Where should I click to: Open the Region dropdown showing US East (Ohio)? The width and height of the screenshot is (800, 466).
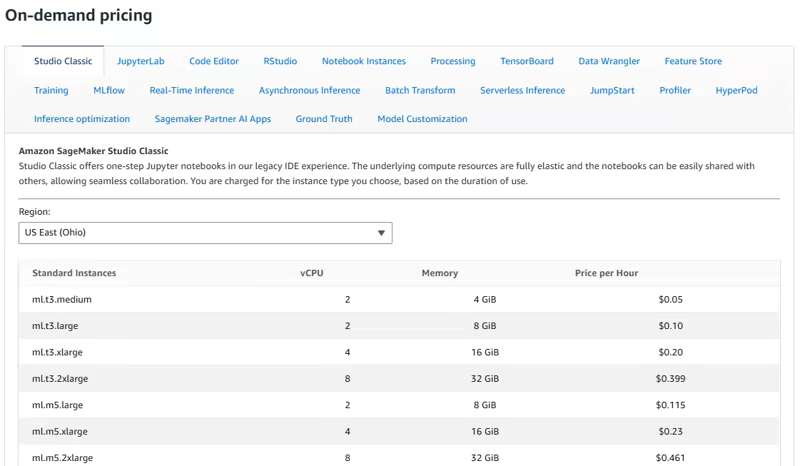pyautogui.click(x=205, y=233)
